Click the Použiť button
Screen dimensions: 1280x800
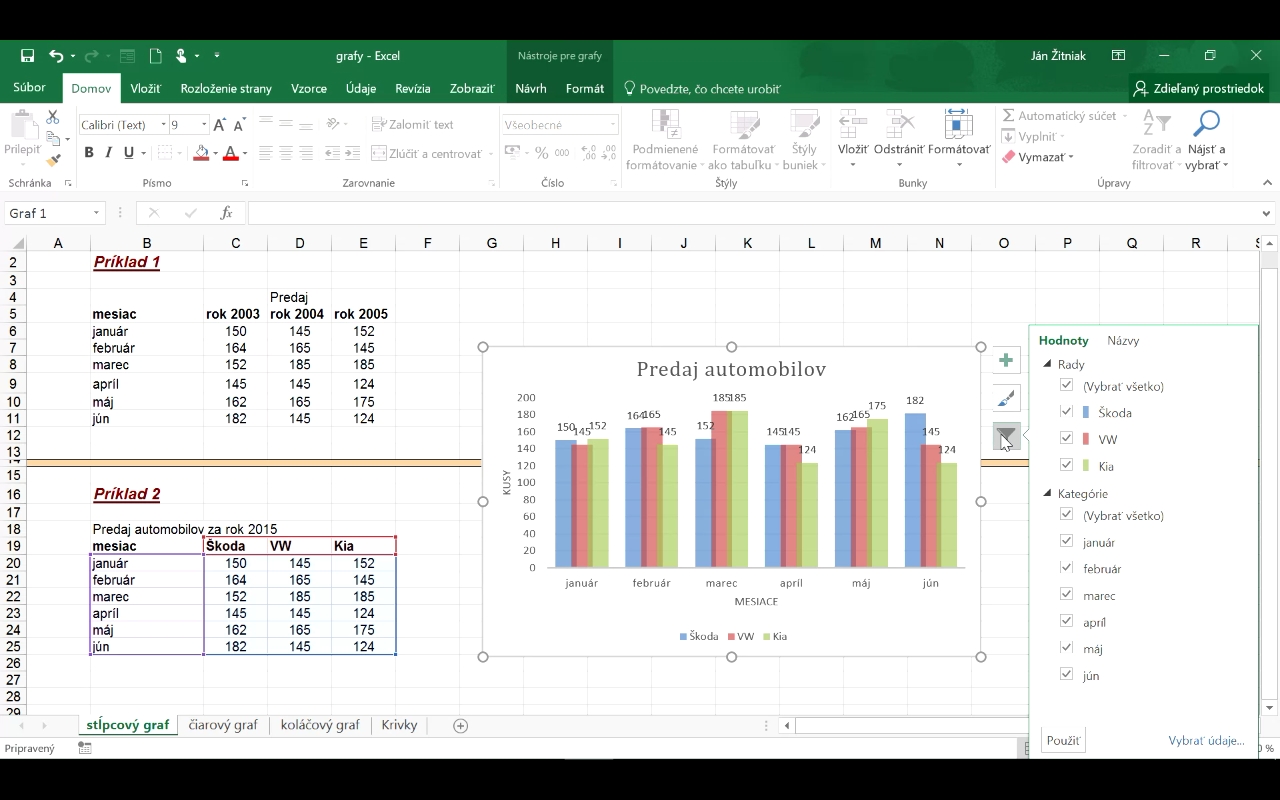point(1063,741)
